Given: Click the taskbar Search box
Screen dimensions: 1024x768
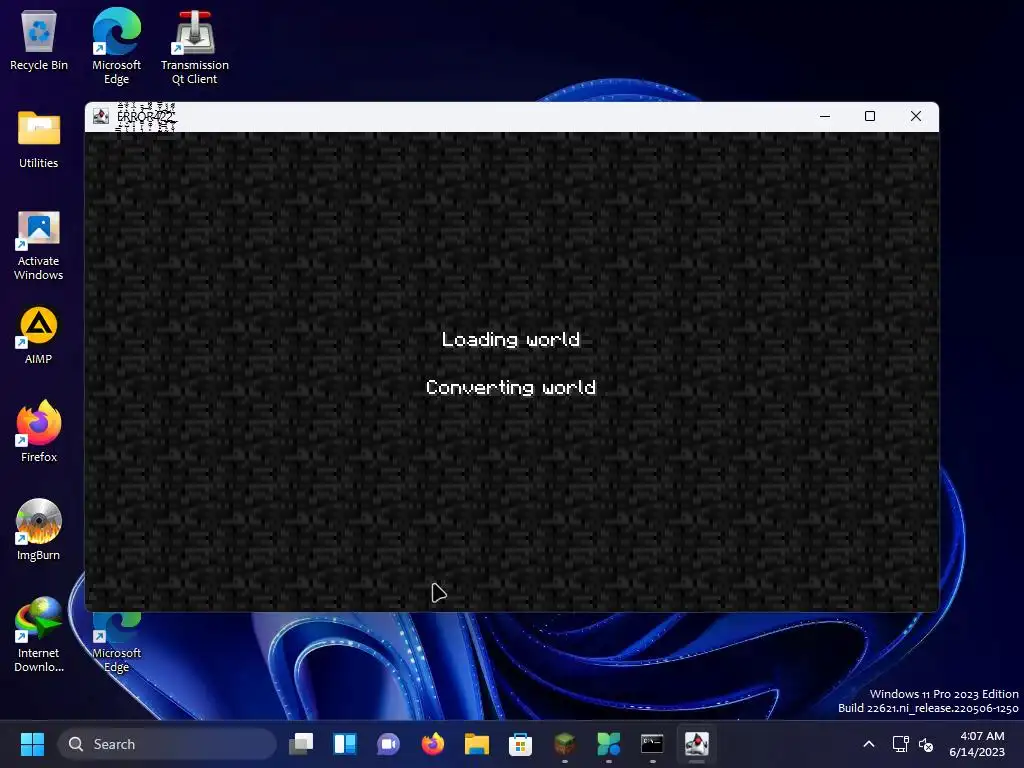Looking at the screenshot, I should pyautogui.click(x=167, y=744).
